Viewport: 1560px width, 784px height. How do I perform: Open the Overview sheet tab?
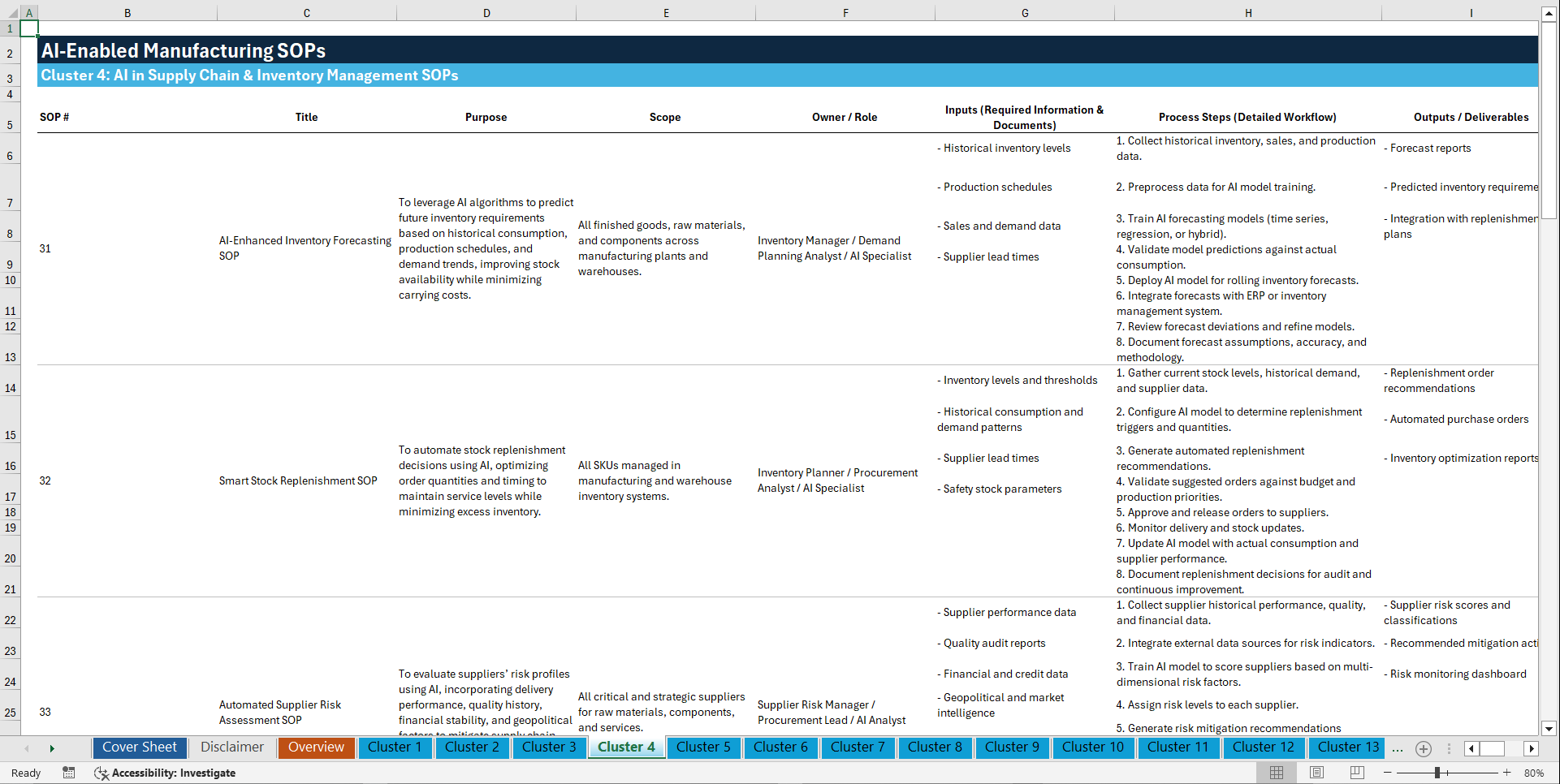pos(316,747)
